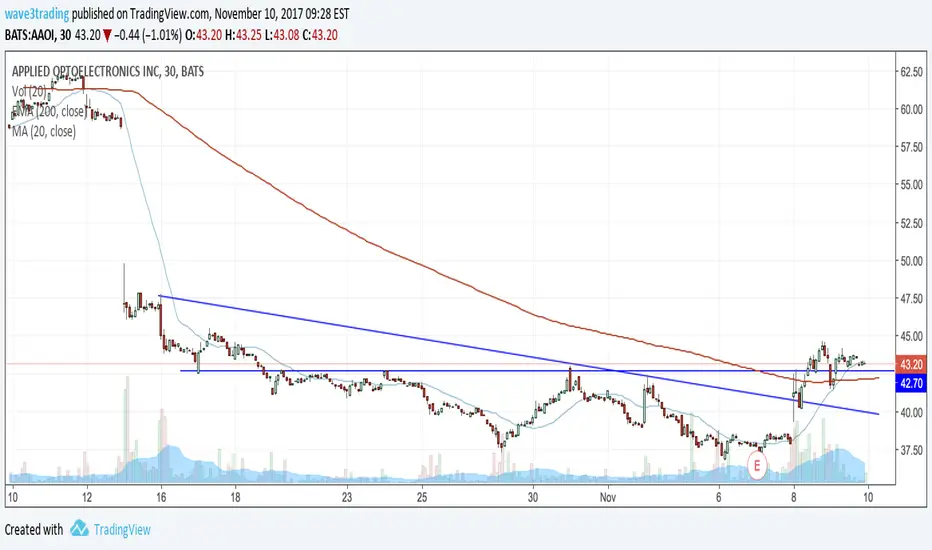Click the 45.00 price axis label

[912, 337]
